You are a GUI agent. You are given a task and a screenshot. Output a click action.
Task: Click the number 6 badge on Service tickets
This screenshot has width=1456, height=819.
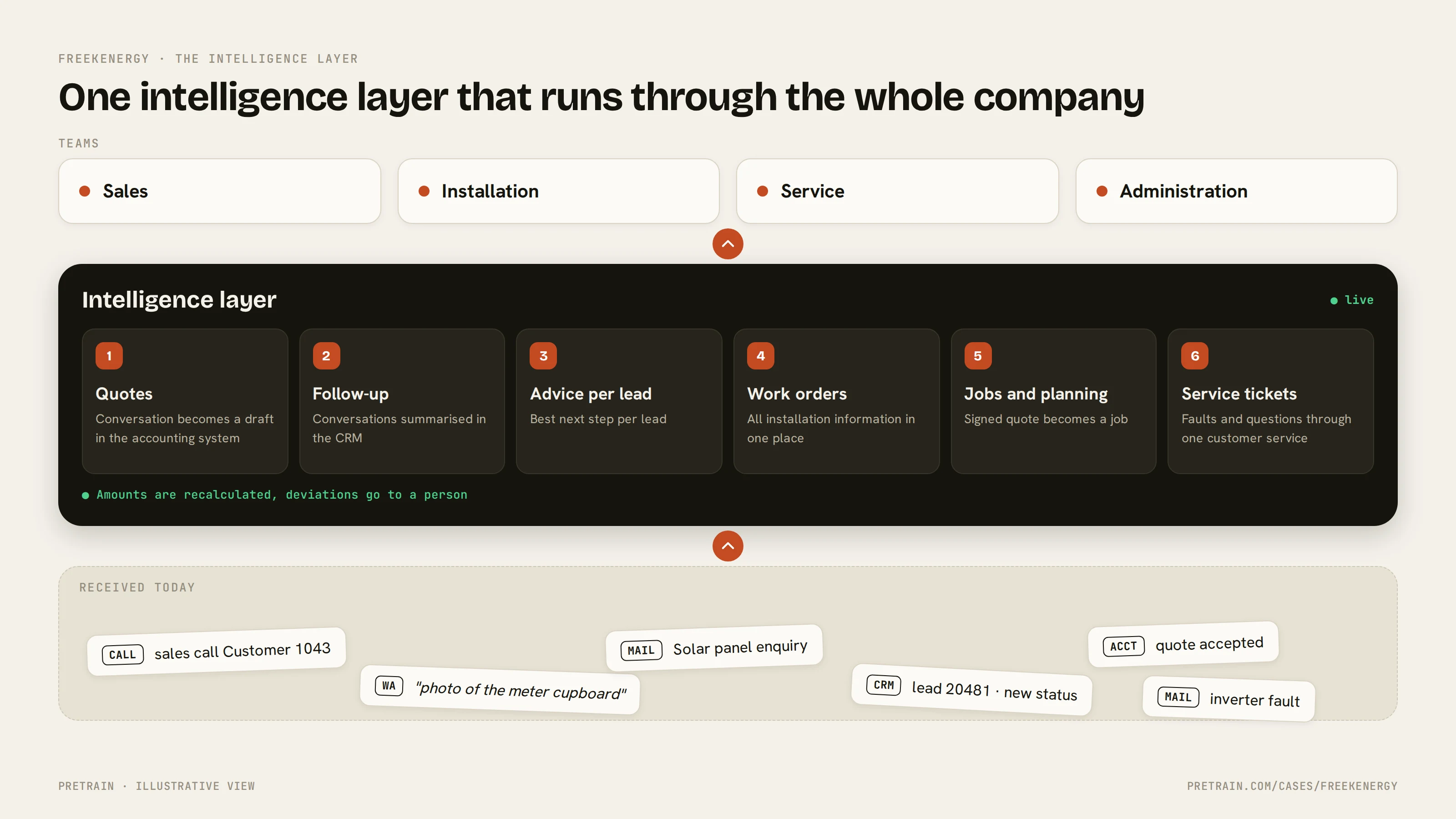tap(1195, 355)
